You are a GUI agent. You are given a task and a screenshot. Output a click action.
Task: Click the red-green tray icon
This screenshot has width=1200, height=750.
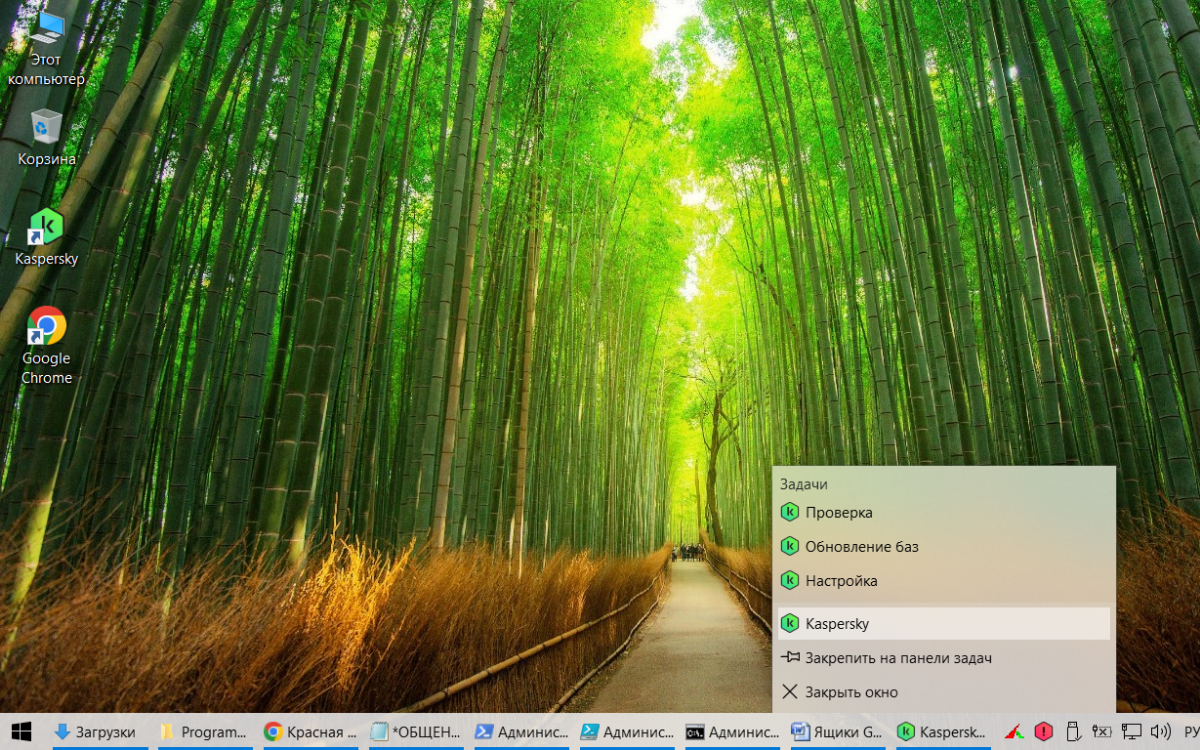pyautogui.click(x=1015, y=732)
